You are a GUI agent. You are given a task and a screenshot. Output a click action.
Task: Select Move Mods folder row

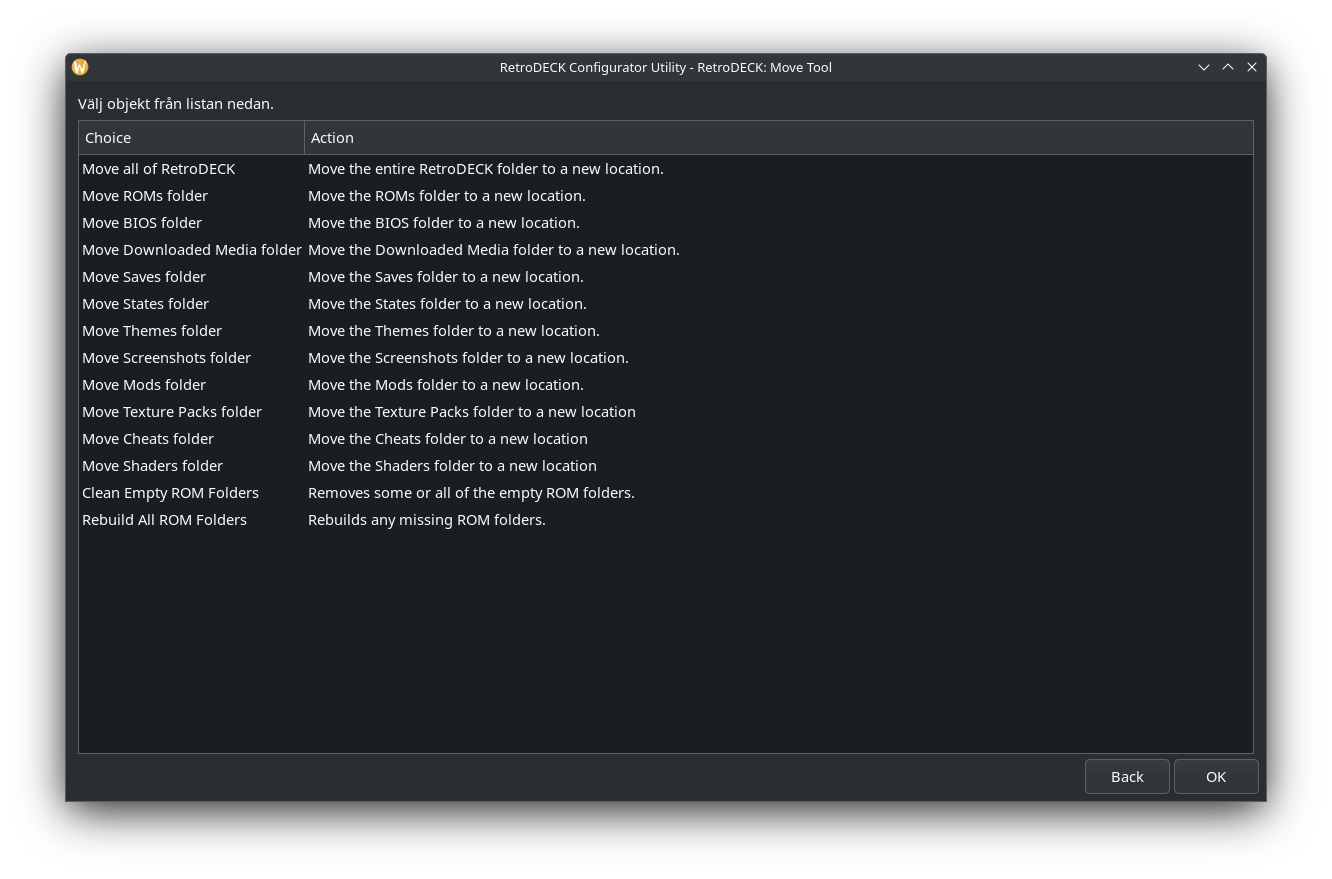pyautogui.click(x=144, y=385)
